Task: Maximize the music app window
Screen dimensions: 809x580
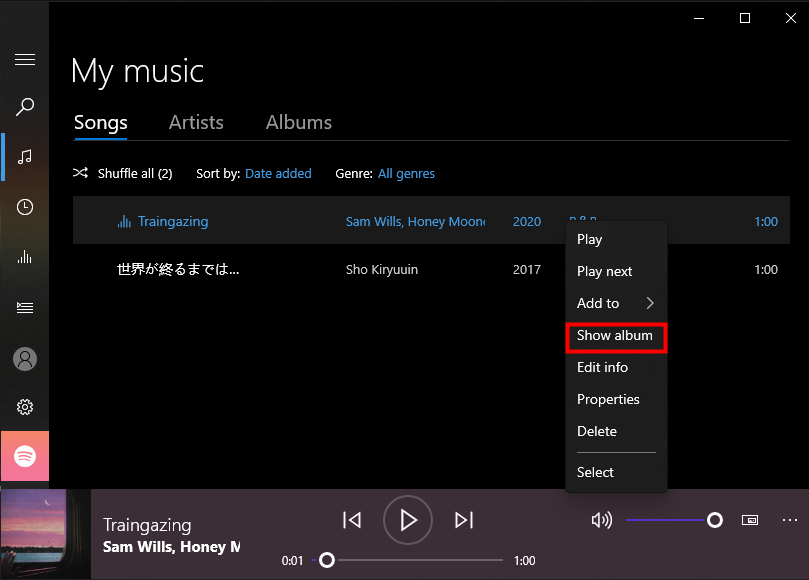Action: pos(745,18)
